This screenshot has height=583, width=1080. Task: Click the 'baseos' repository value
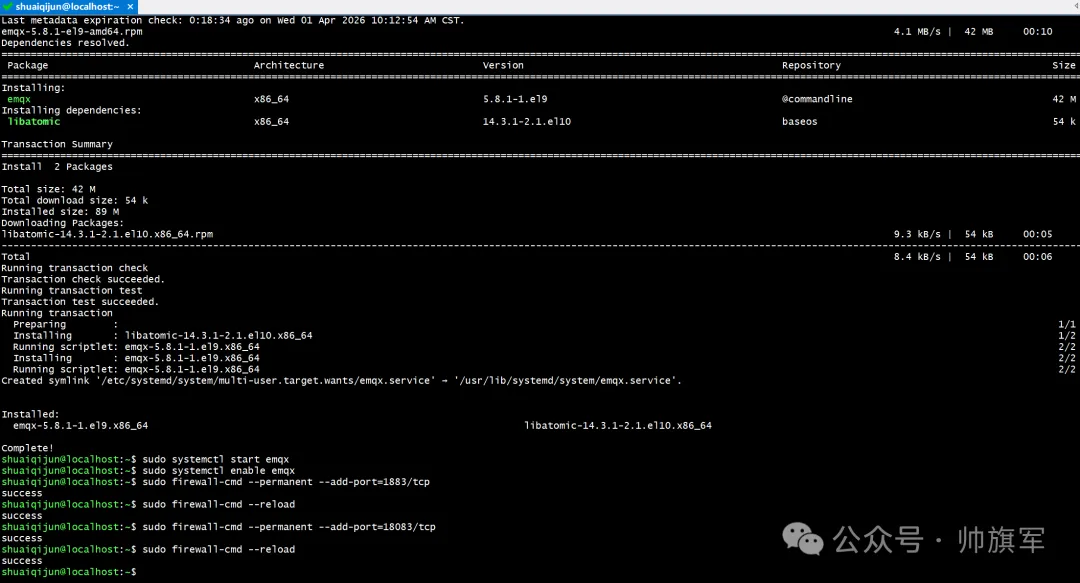(x=800, y=121)
